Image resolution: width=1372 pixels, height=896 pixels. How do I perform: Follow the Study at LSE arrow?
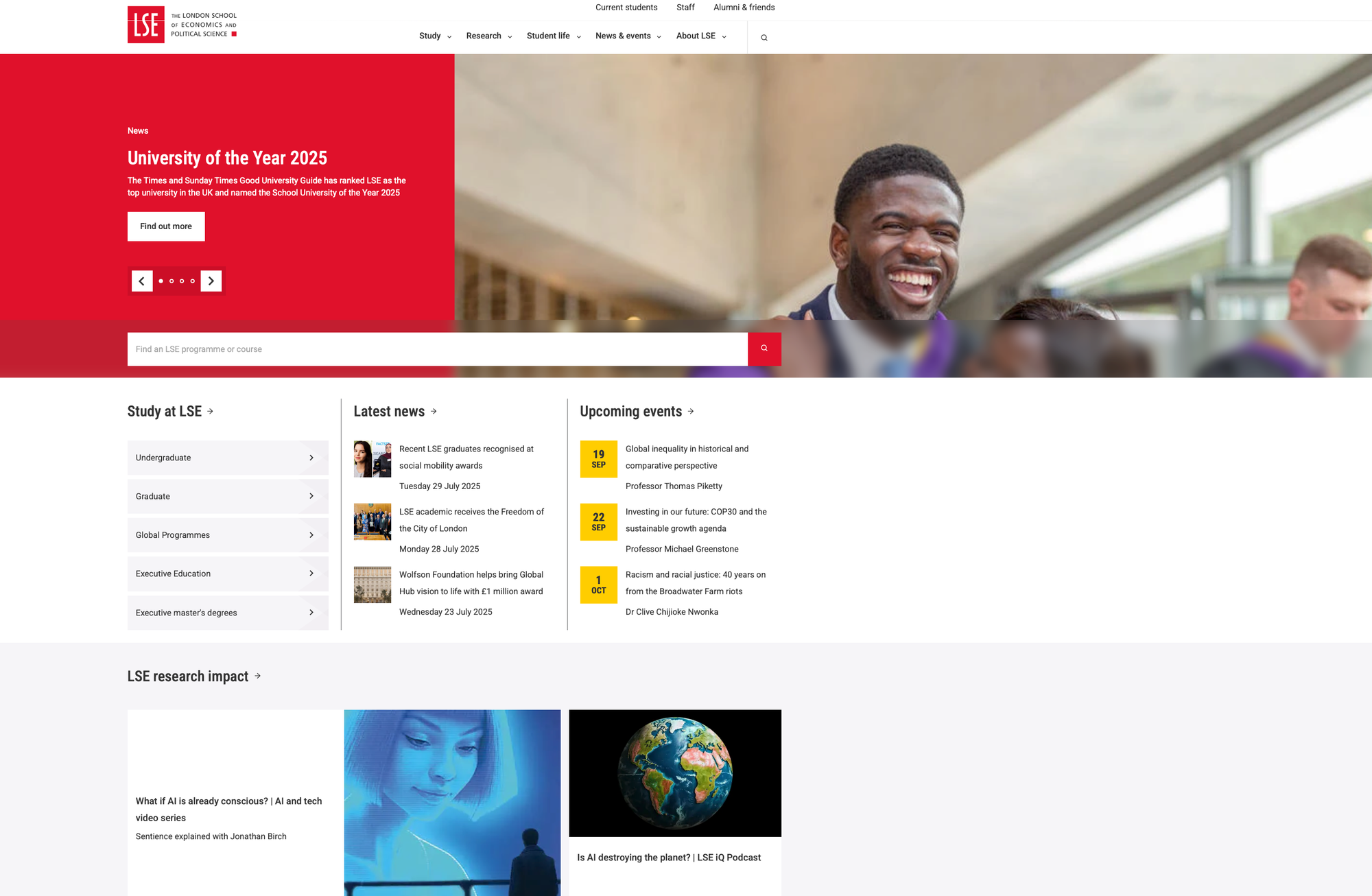pos(210,411)
